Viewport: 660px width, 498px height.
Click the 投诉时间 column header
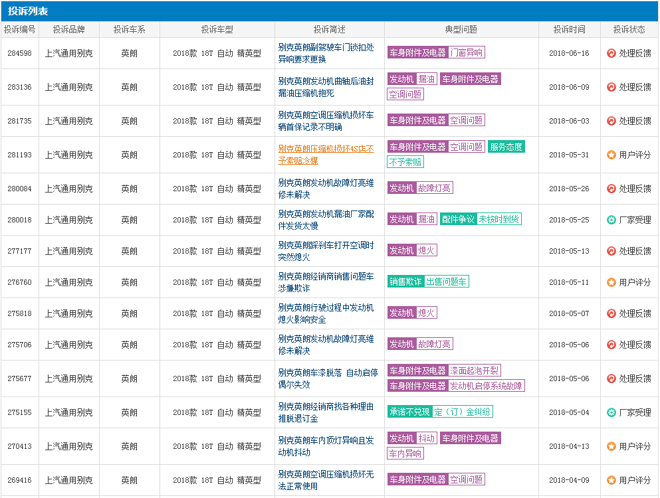pos(569,29)
